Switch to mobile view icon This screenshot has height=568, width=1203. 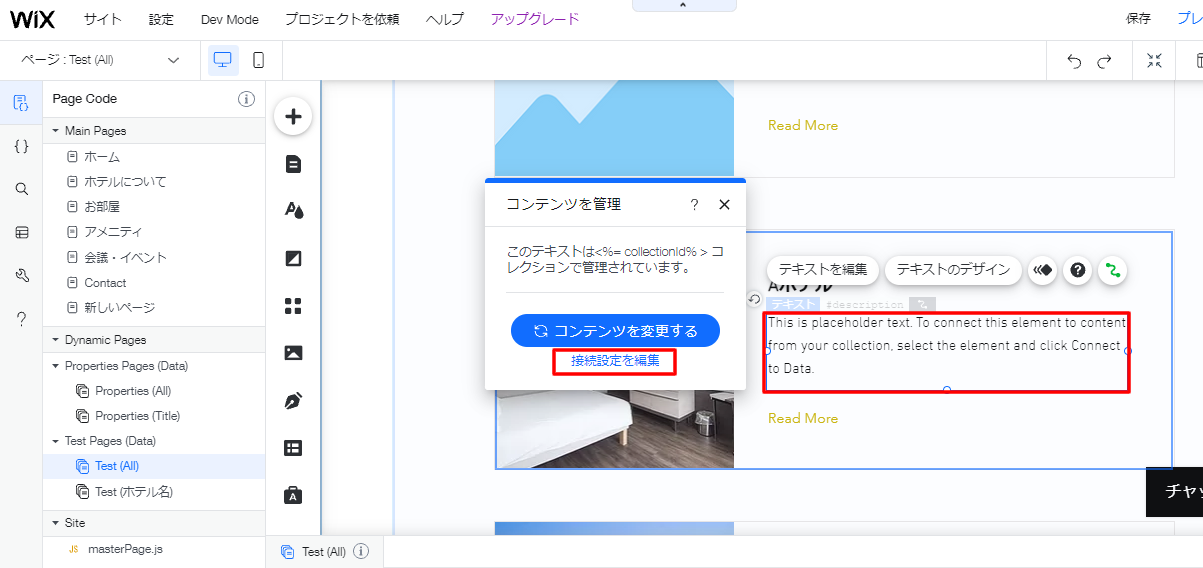[x=258, y=60]
